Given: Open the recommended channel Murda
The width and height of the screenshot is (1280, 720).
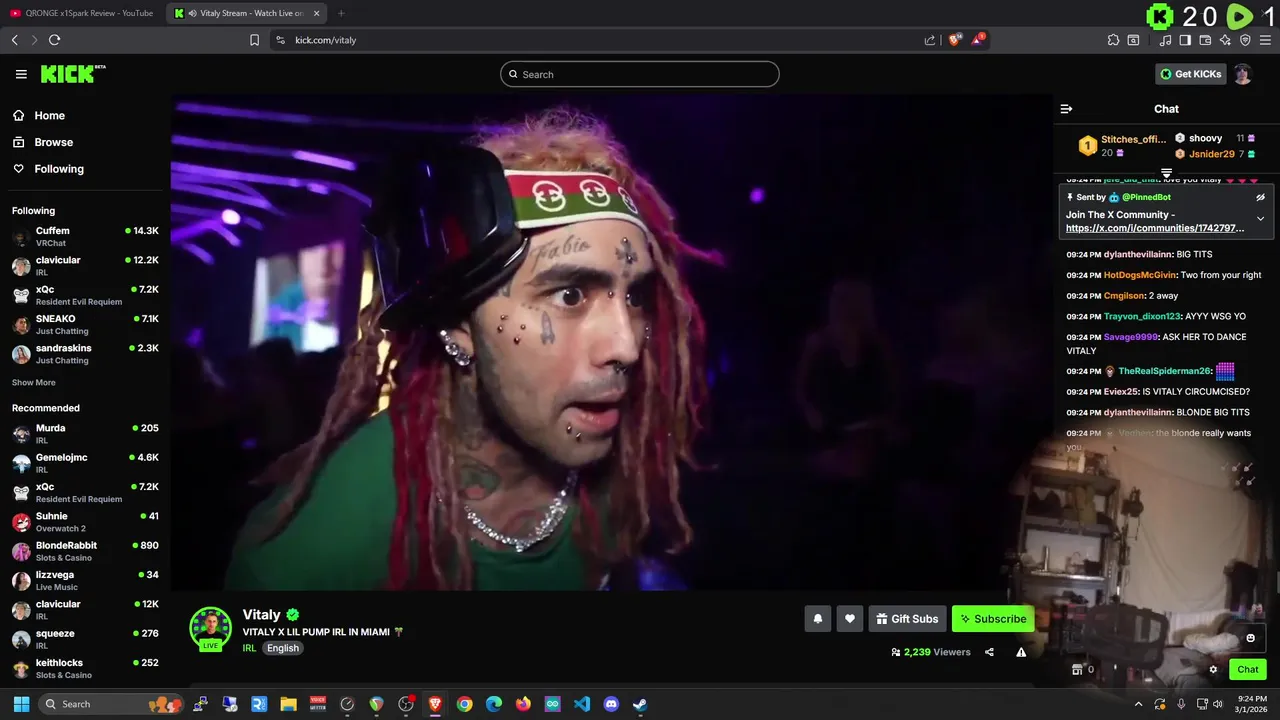Looking at the screenshot, I should click(85, 434).
